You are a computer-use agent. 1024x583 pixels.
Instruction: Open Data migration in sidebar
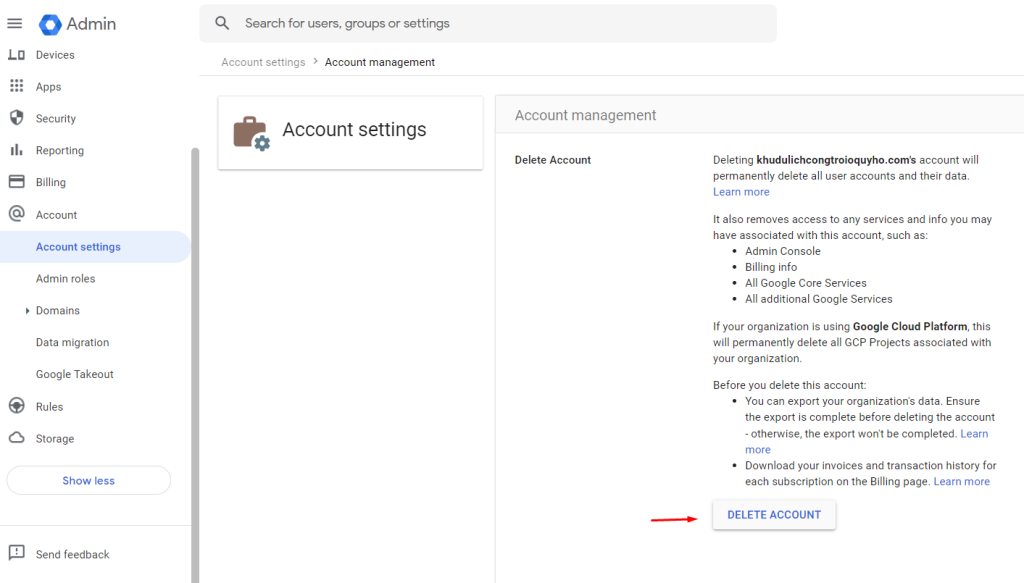(x=72, y=342)
